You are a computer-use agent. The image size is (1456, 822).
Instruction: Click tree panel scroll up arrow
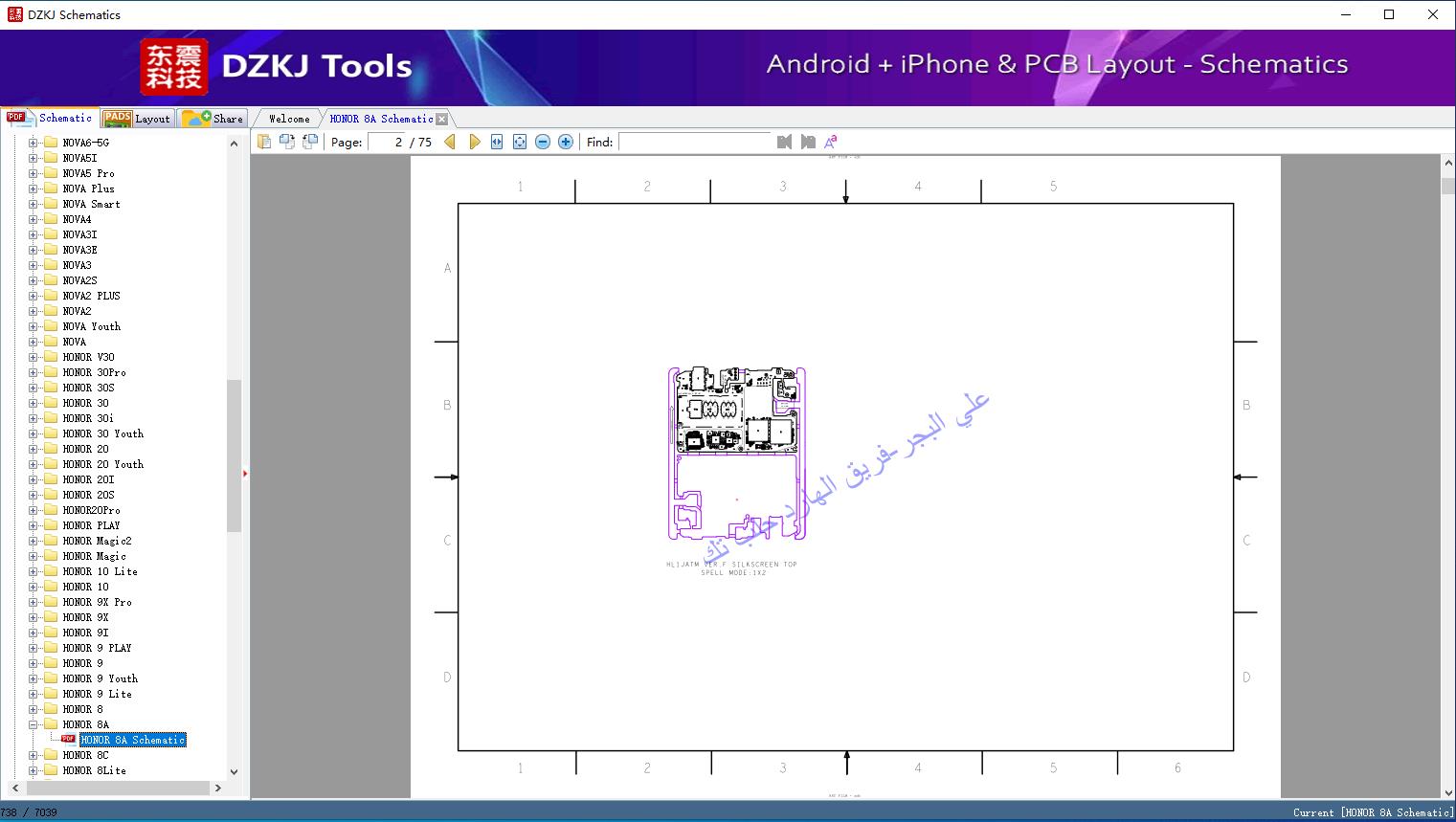pos(234,144)
